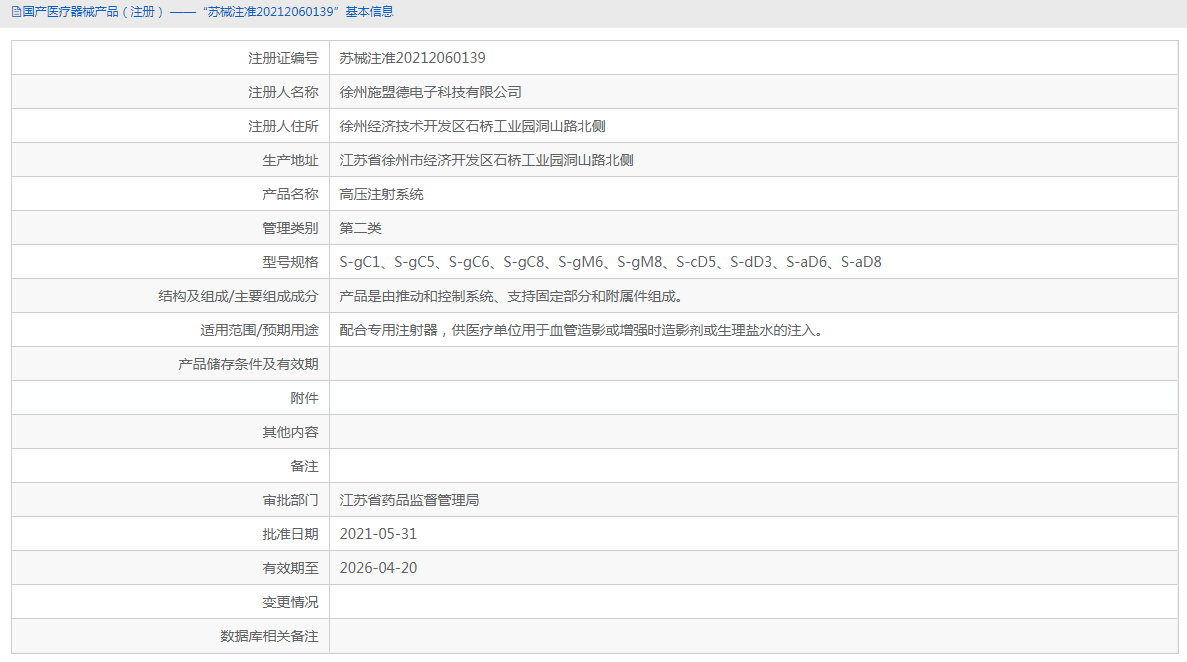Image resolution: width=1187 pixels, height=662 pixels.
Task: Click the 数据库相关备注 label
Action: click(269, 636)
